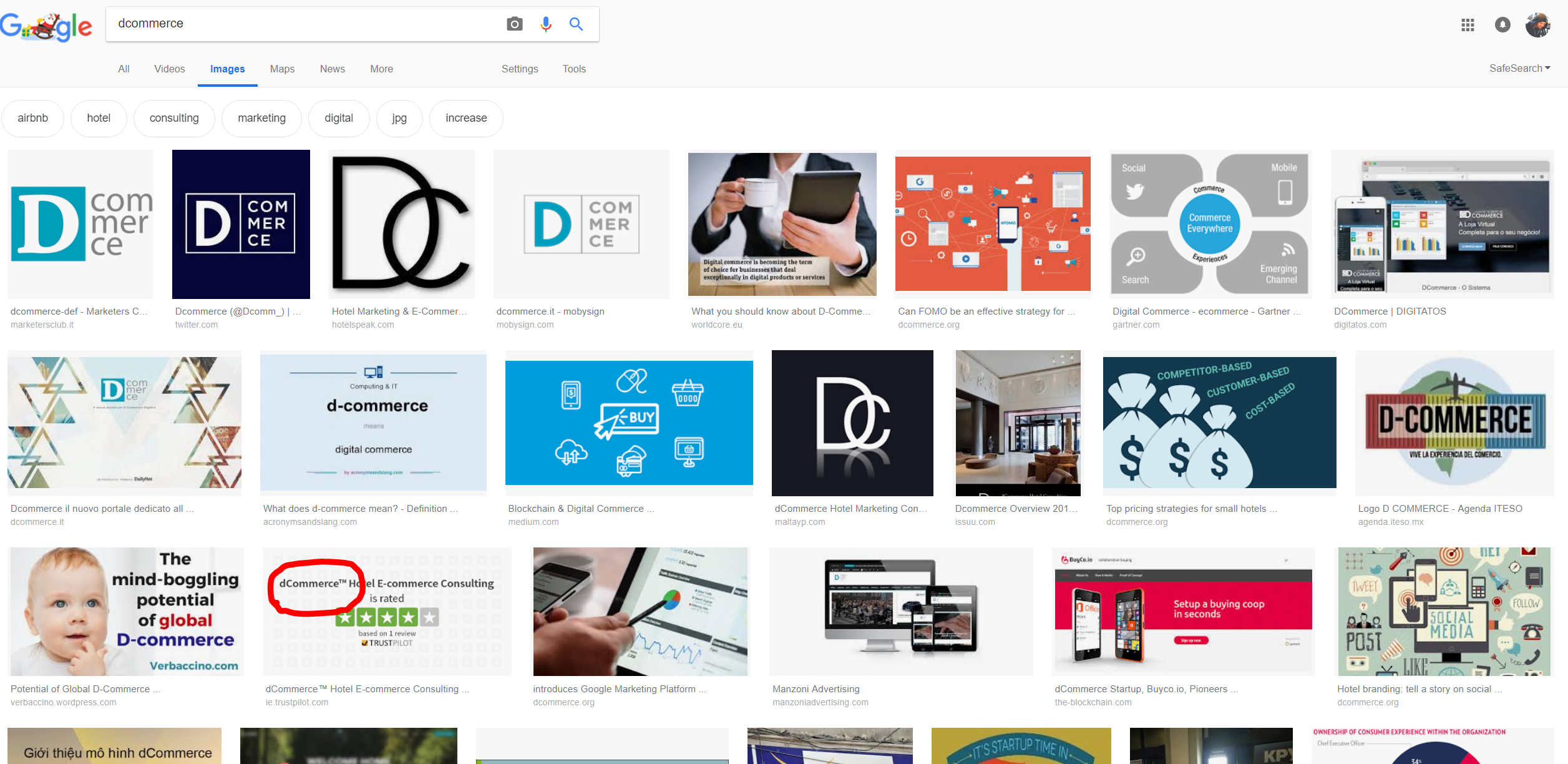Expand the SafeSearch dropdown
Viewport: 1568px width, 764px height.
point(1520,68)
